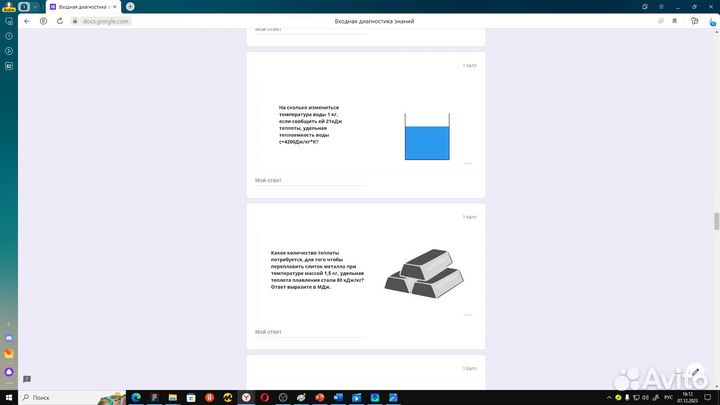Open PowerPoint from taskbar
Image resolution: width=720 pixels, height=405 pixels.
click(x=320, y=398)
